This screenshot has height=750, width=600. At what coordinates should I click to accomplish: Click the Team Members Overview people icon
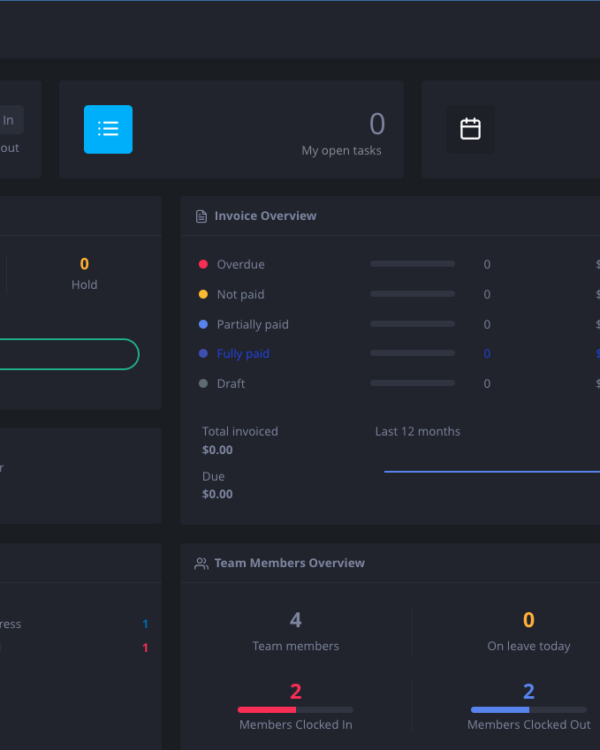click(x=201, y=564)
